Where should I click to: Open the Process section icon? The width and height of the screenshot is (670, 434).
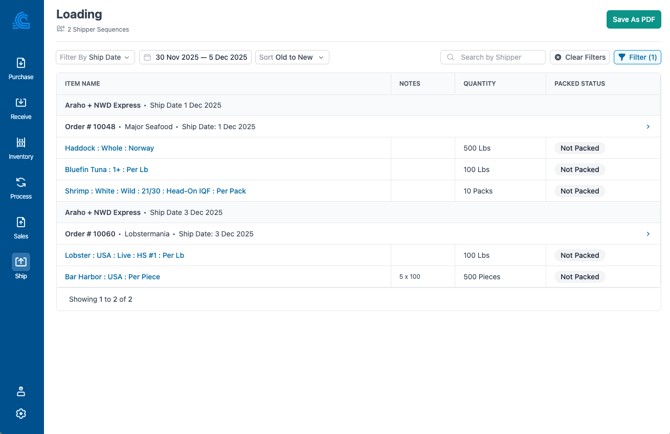21,182
